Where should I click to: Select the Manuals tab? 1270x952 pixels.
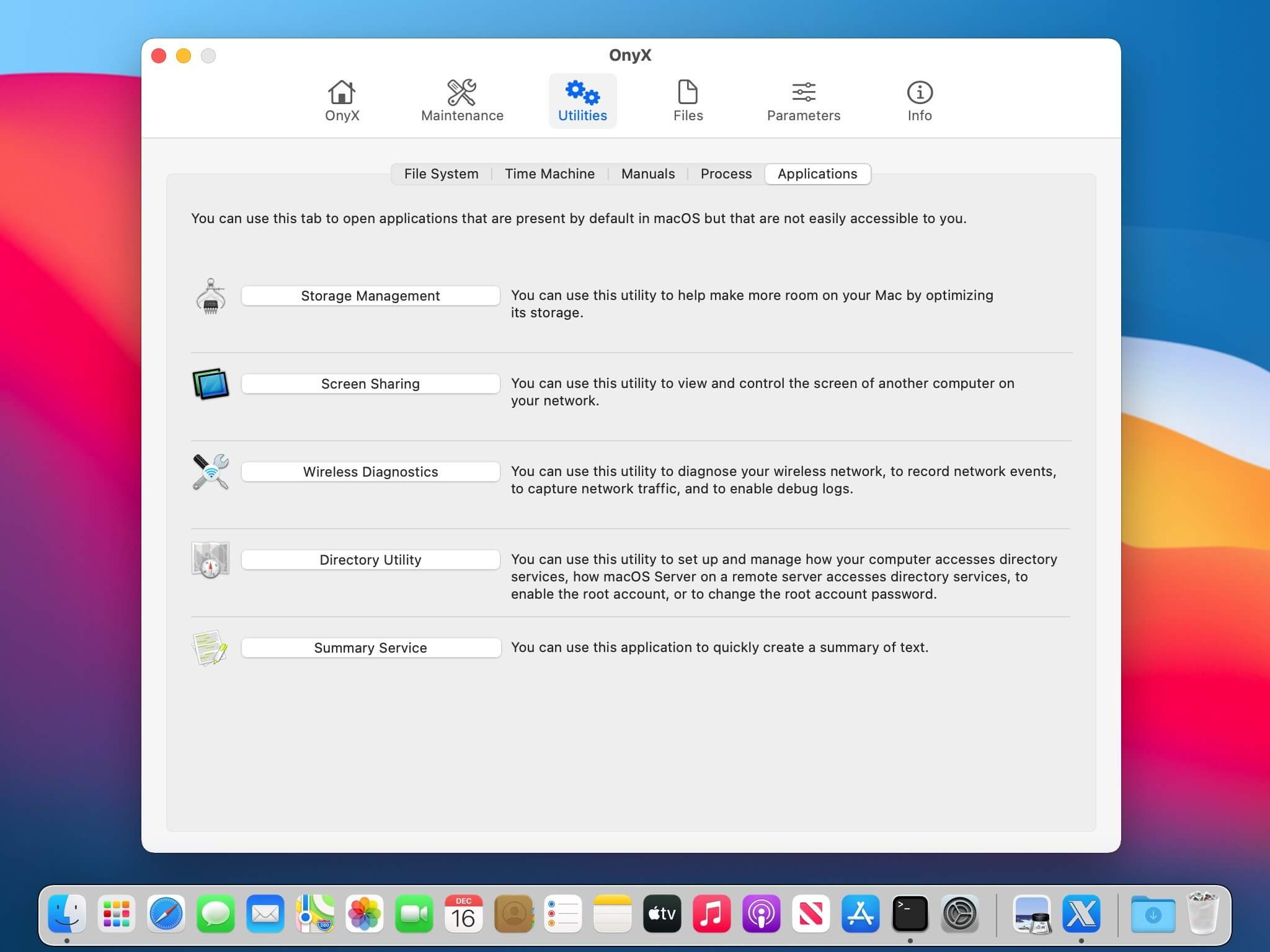647,174
